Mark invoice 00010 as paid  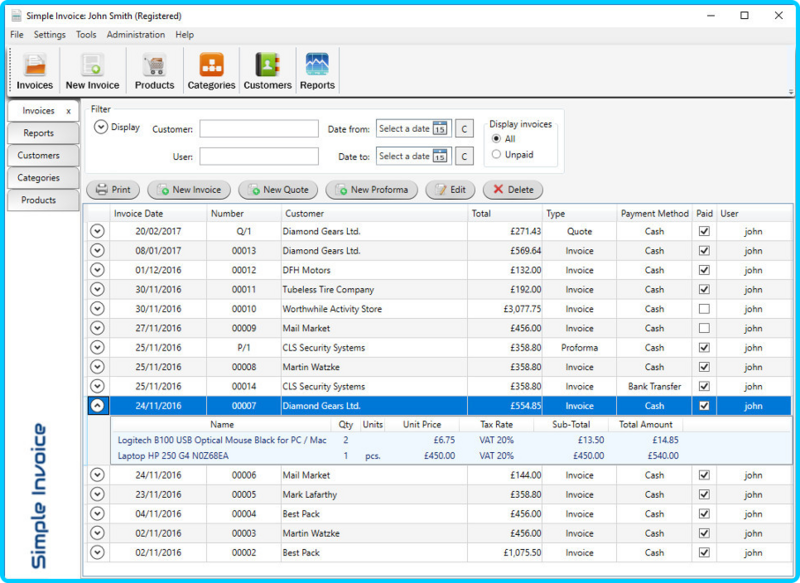click(704, 309)
